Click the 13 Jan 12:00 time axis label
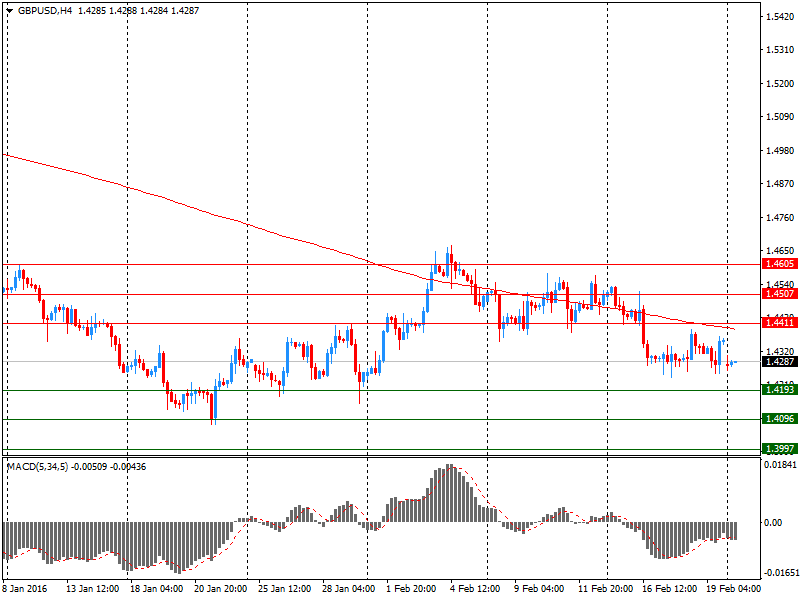 pyautogui.click(x=92, y=589)
